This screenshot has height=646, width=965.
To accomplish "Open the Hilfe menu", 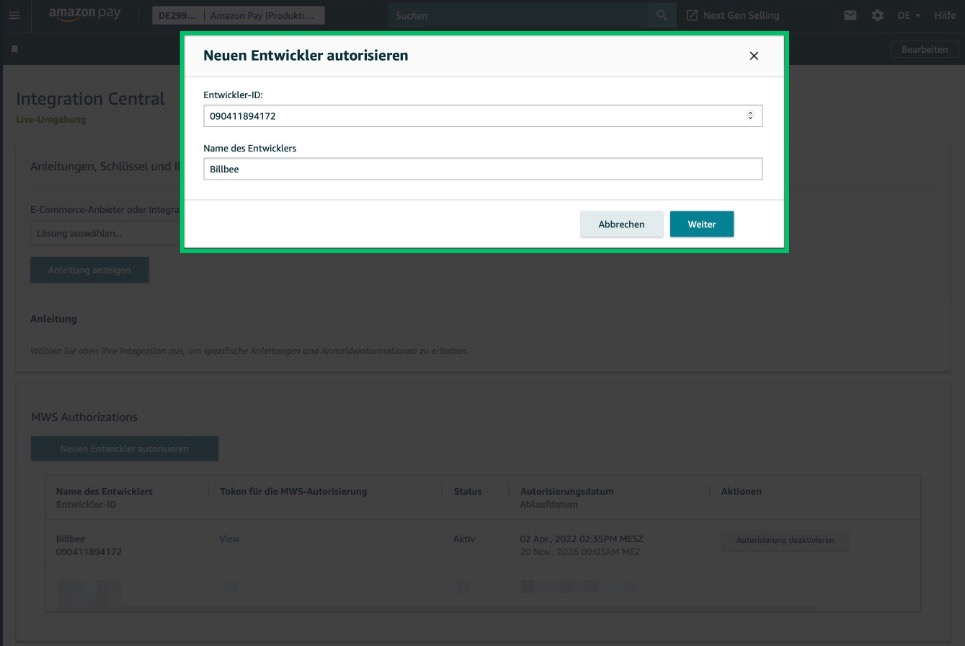I will (945, 15).
